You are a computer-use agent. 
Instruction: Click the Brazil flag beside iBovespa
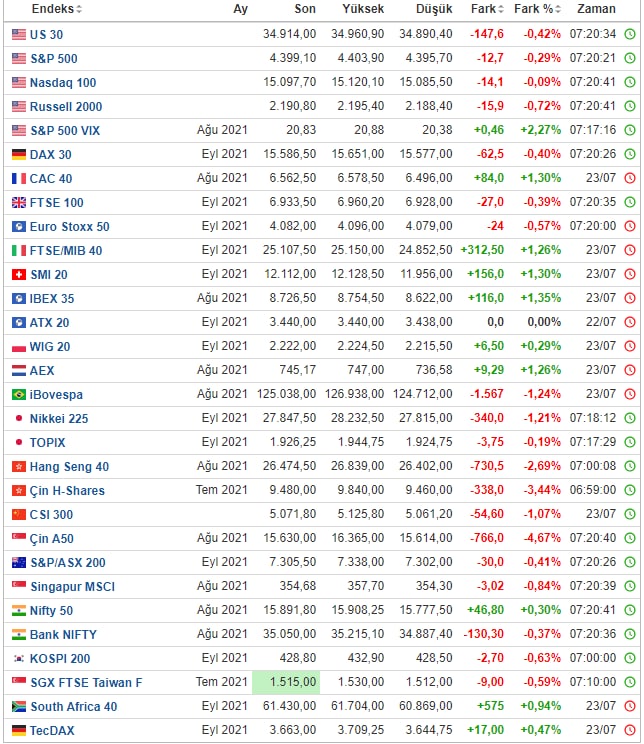tap(19, 394)
